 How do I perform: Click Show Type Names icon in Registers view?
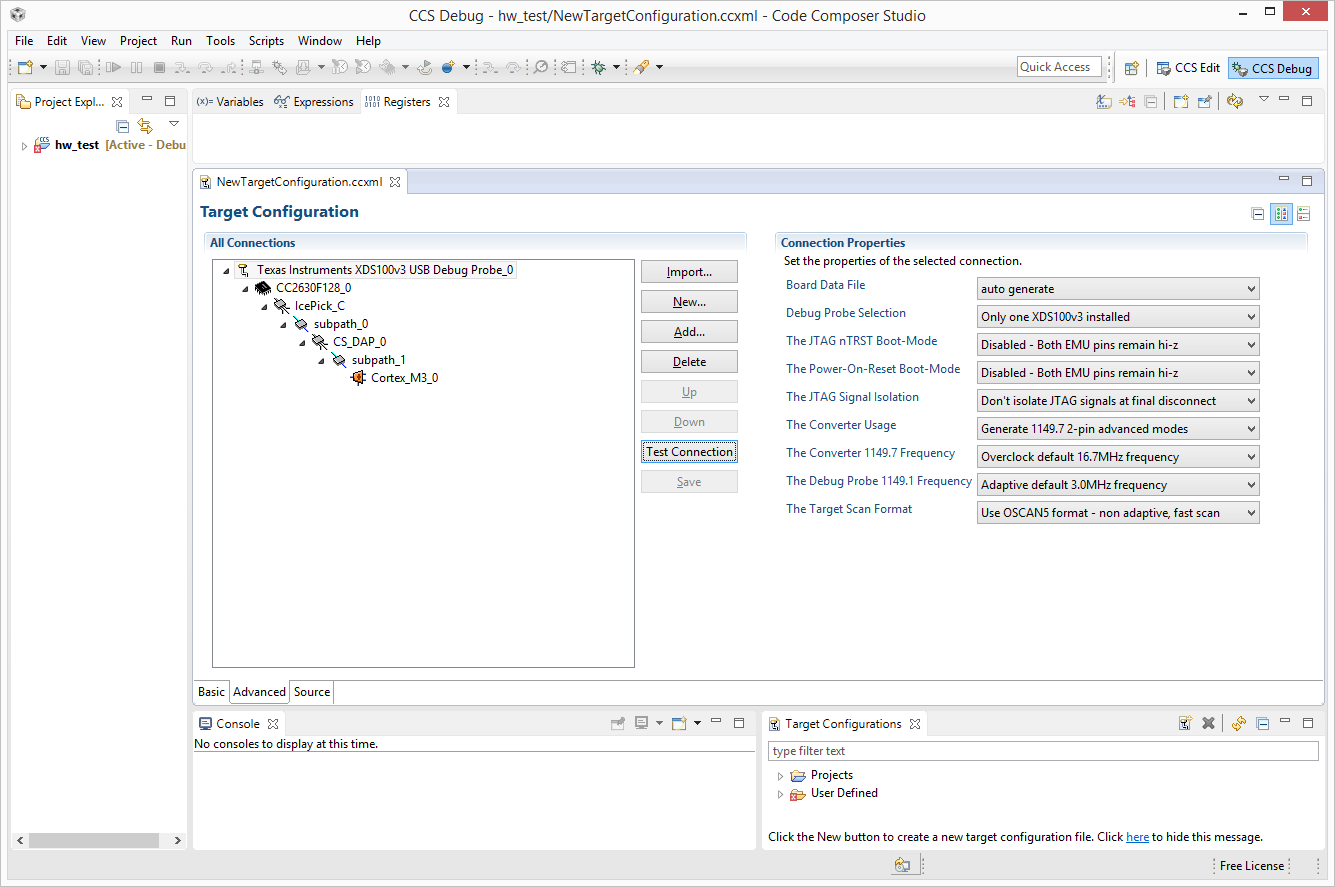pyautogui.click(x=1103, y=101)
